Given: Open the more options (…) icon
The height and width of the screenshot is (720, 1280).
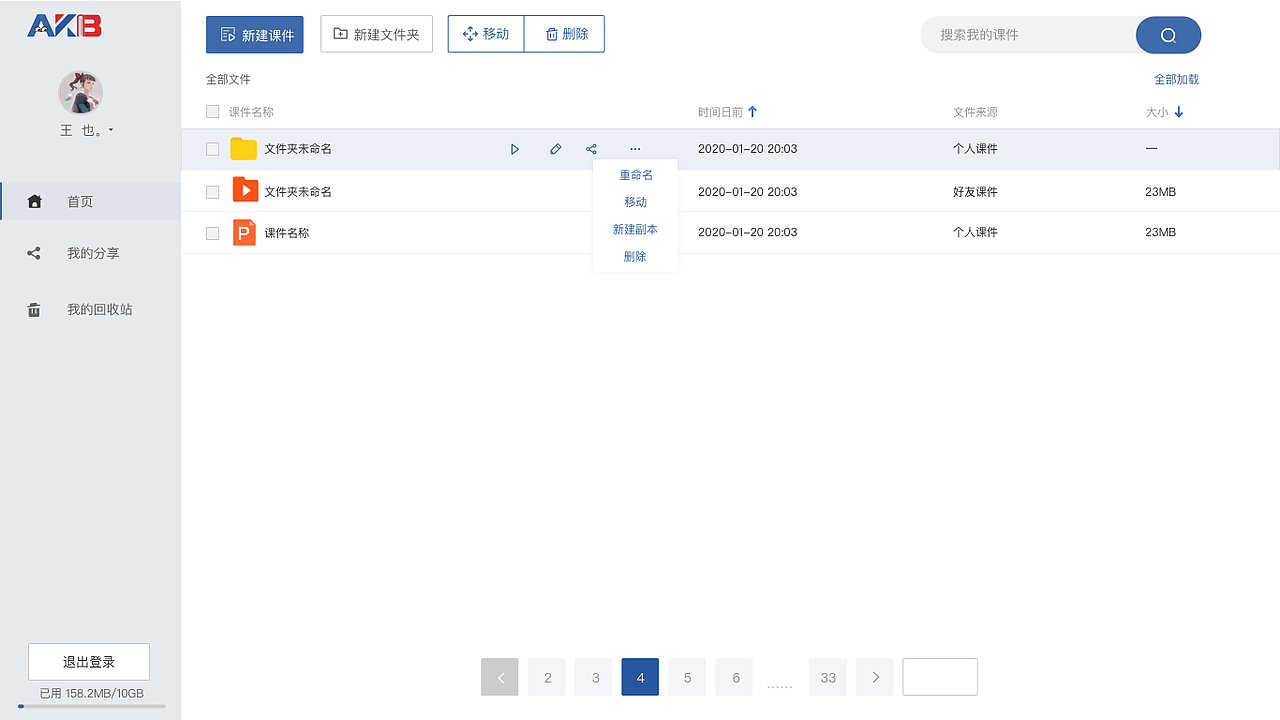Looking at the screenshot, I should 635,148.
